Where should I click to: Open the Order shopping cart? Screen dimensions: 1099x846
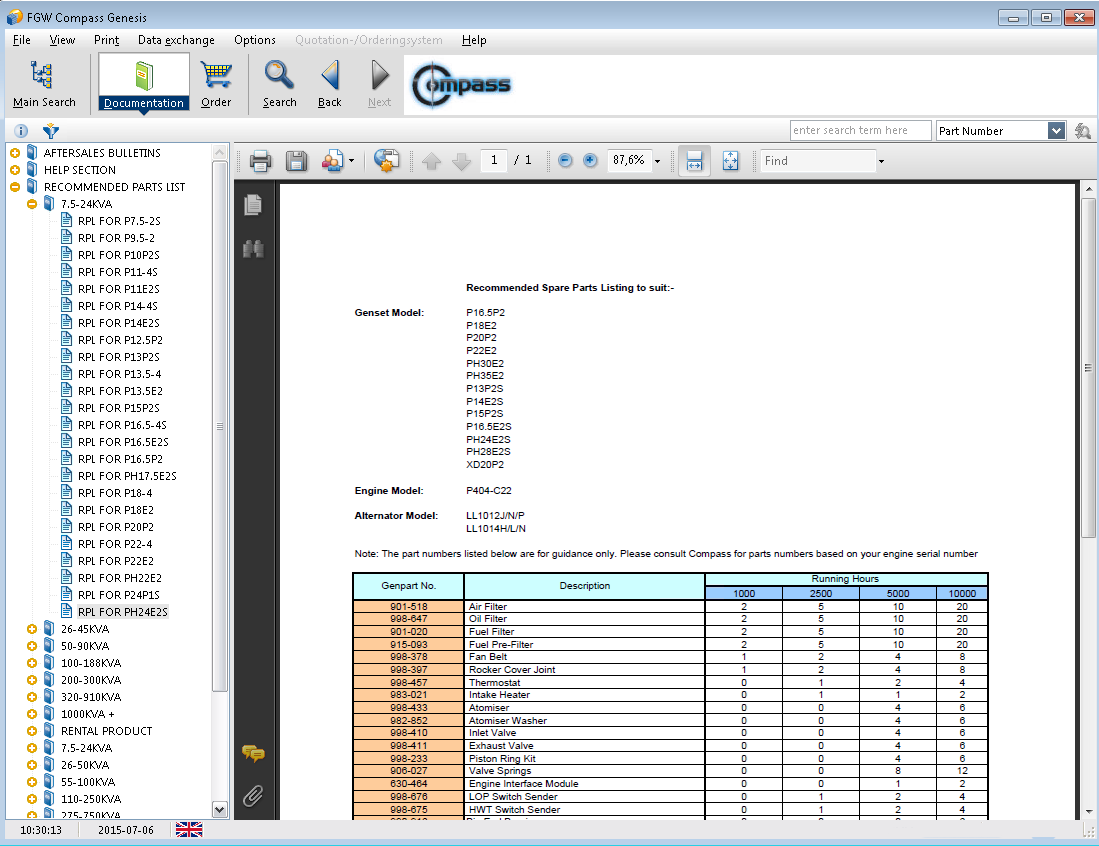point(216,82)
